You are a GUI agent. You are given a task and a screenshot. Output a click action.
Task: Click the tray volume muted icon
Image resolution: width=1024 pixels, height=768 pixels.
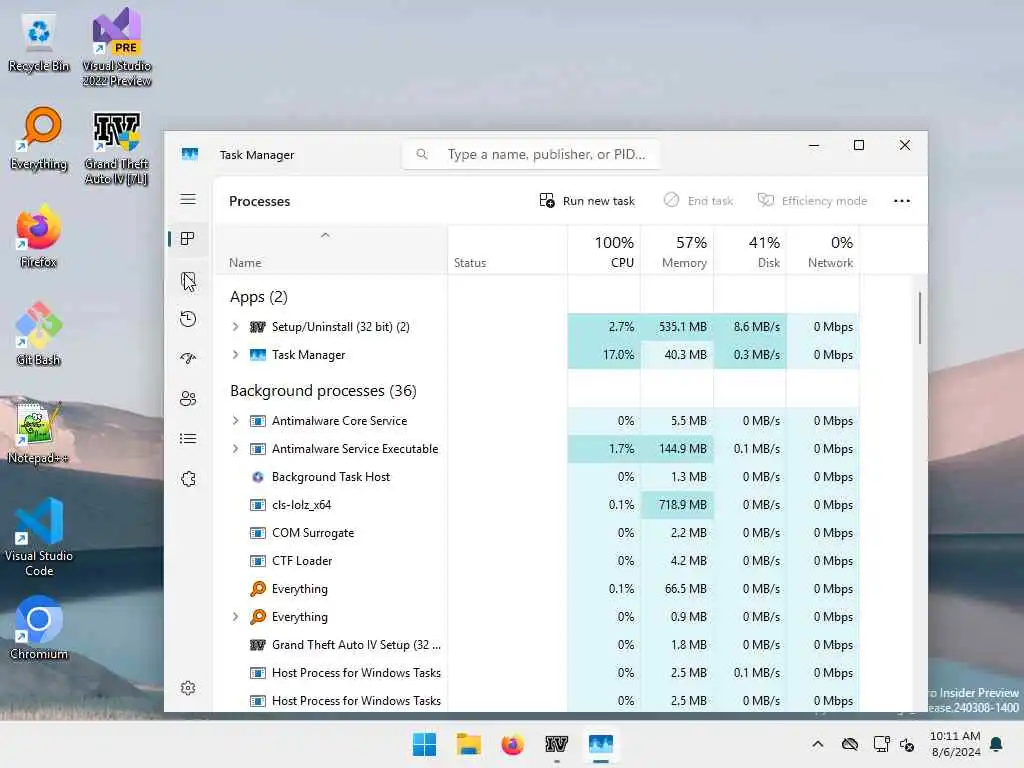point(907,744)
